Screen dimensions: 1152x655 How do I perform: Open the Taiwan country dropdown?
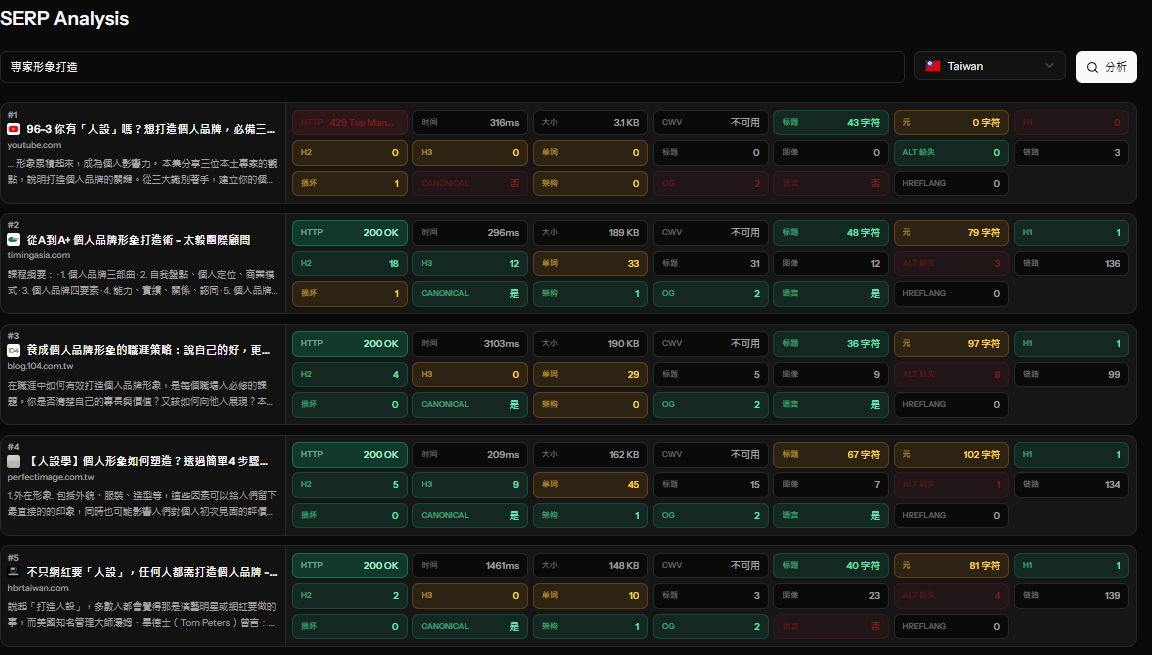[990, 66]
